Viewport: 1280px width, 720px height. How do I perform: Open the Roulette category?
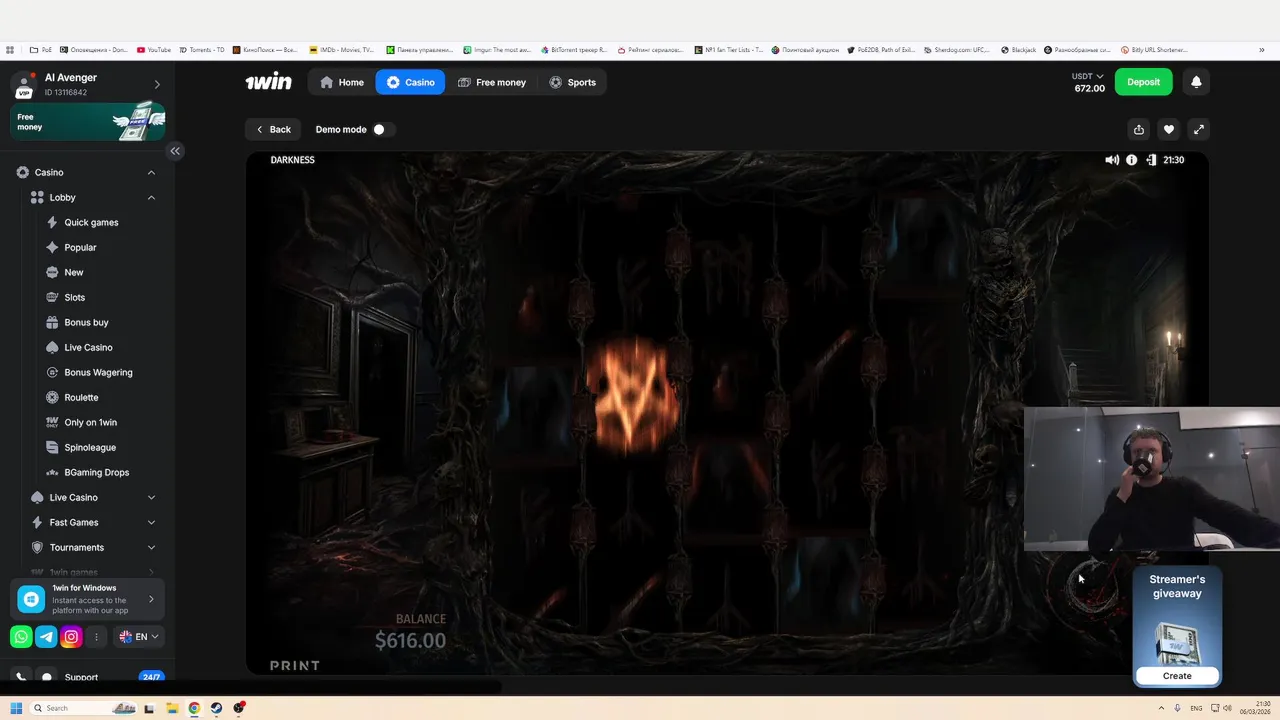click(81, 397)
